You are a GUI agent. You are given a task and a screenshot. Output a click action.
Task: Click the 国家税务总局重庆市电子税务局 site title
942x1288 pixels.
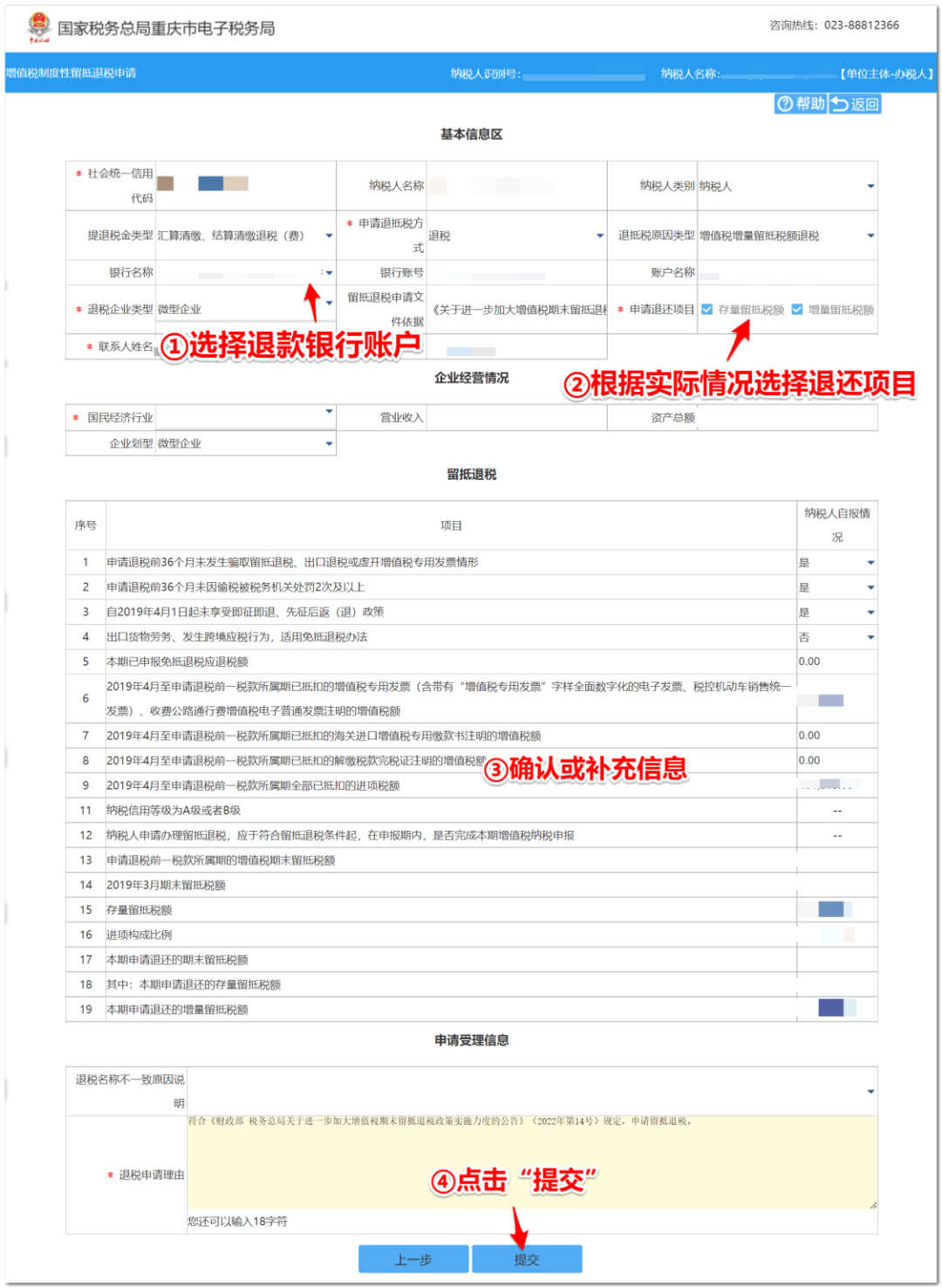pos(167,28)
